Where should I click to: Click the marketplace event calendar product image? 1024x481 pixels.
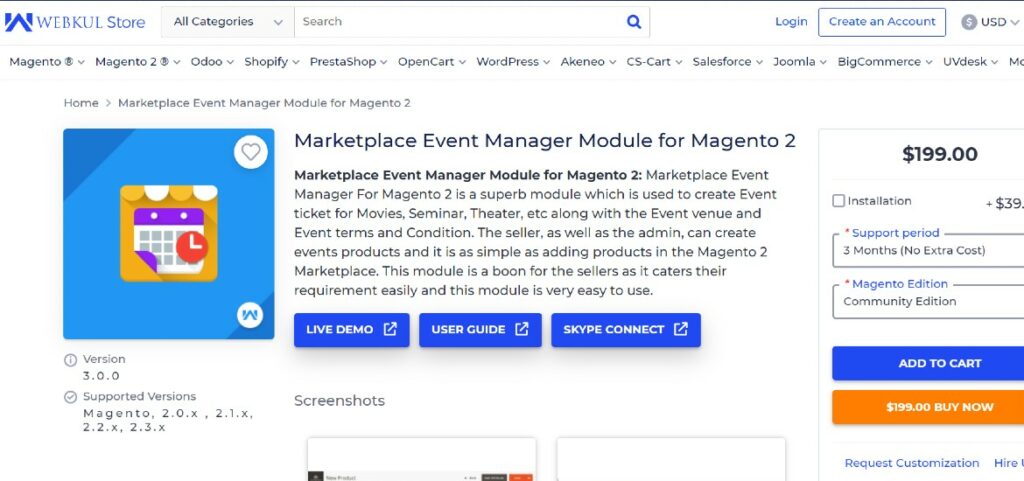(168, 234)
